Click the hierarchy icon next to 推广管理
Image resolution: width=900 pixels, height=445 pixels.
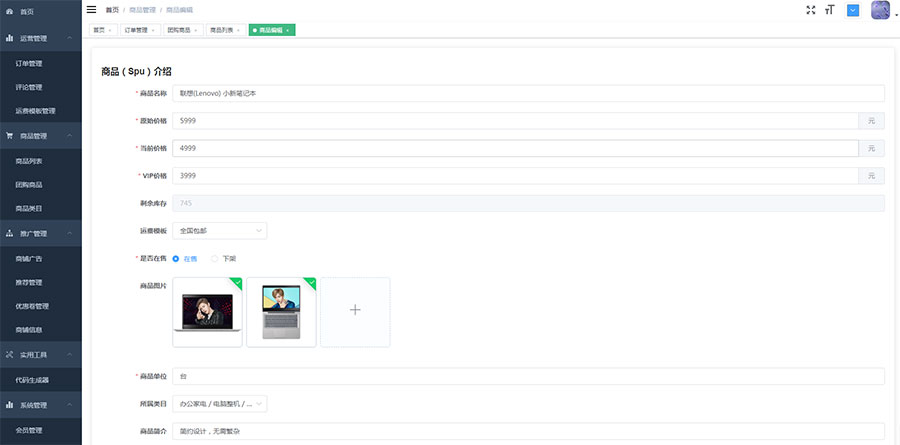point(9,234)
